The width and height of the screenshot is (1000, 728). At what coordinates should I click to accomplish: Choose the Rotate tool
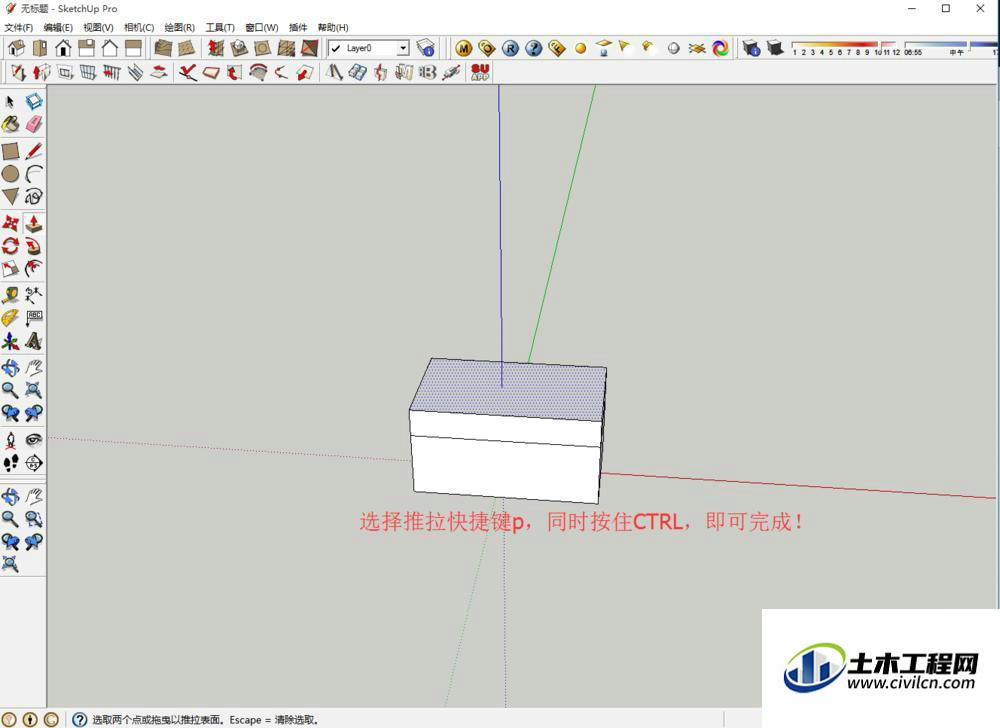pyautogui.click(x=10, y=246)
